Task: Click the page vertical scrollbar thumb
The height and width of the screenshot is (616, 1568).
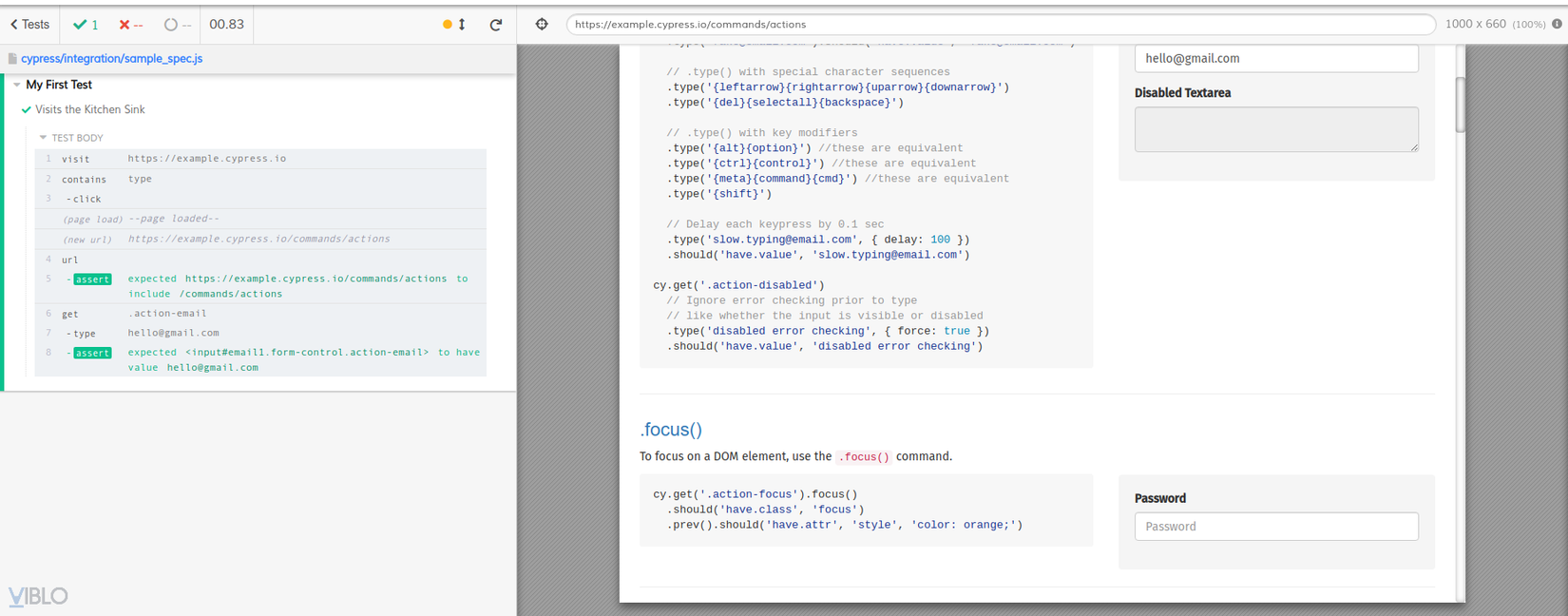Action: [x=1460, y=105]
